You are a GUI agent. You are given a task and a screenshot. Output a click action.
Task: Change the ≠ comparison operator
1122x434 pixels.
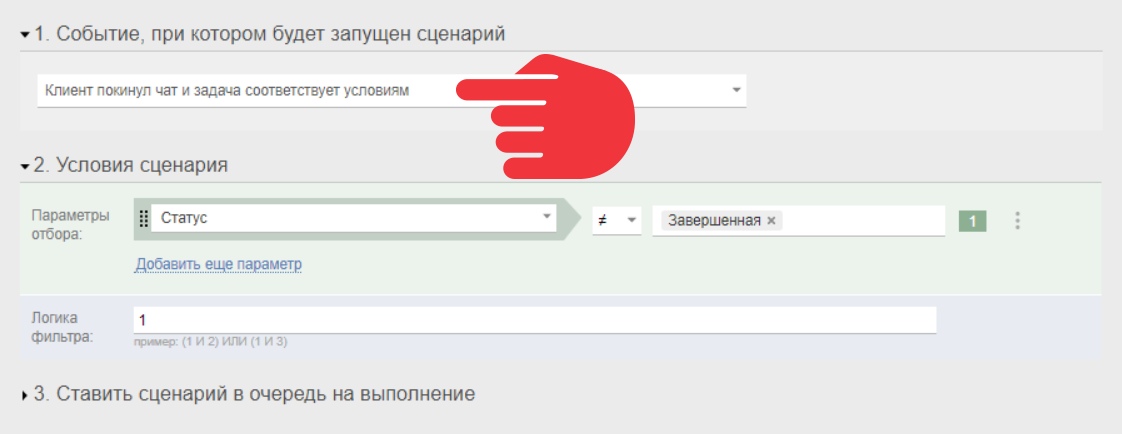(617, 220)
